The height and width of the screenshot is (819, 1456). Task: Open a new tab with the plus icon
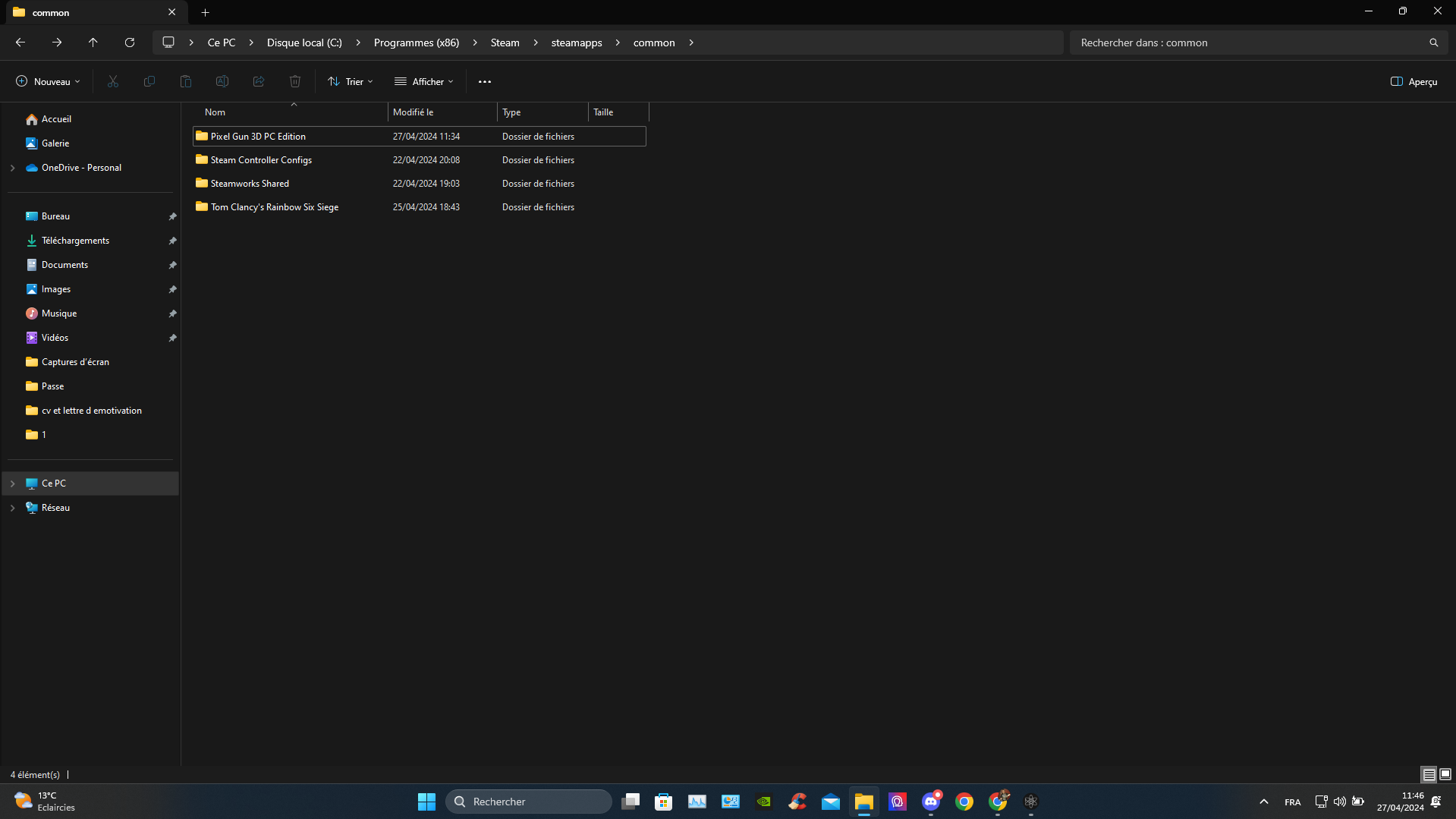pos(206,12)
